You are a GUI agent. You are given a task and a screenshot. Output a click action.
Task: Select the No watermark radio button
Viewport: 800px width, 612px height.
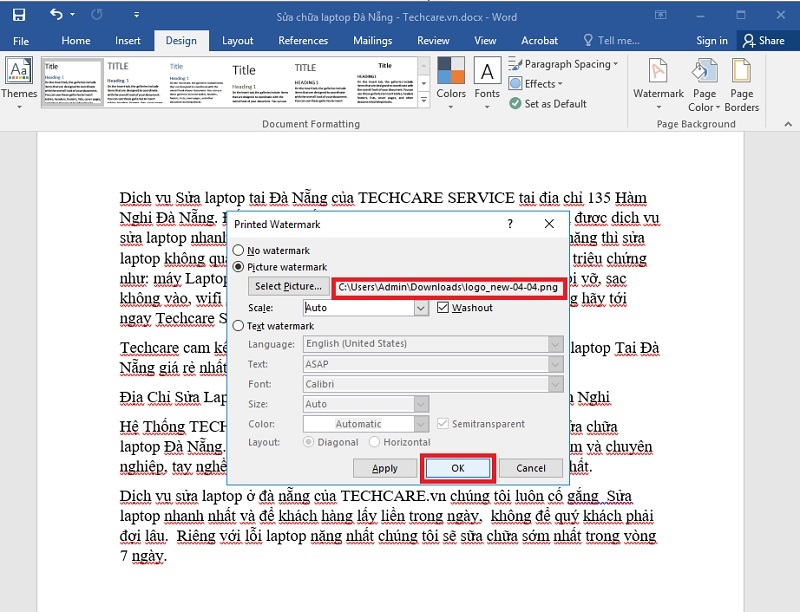coord(239,250)
